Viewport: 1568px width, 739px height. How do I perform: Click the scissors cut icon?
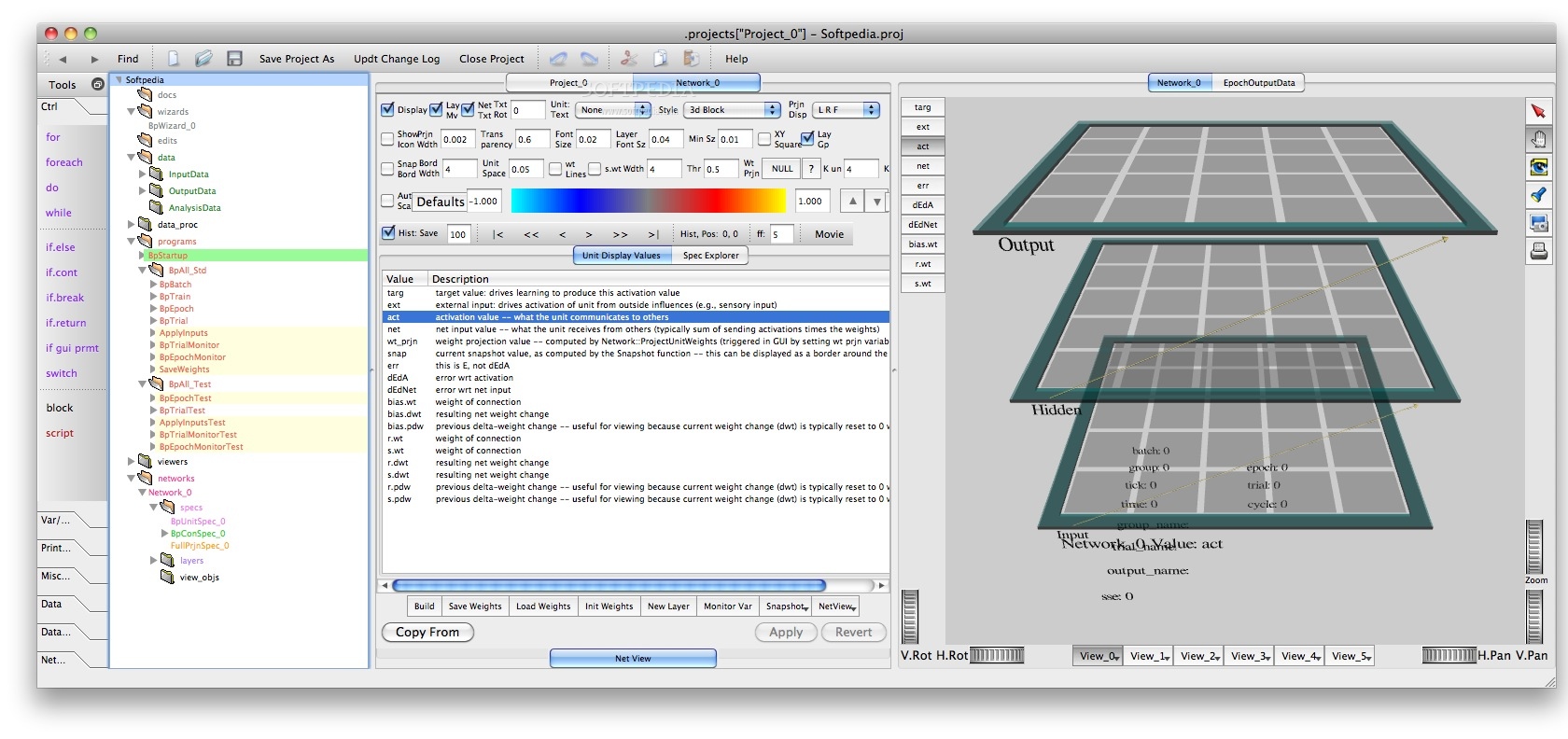[x=629, y=59]
